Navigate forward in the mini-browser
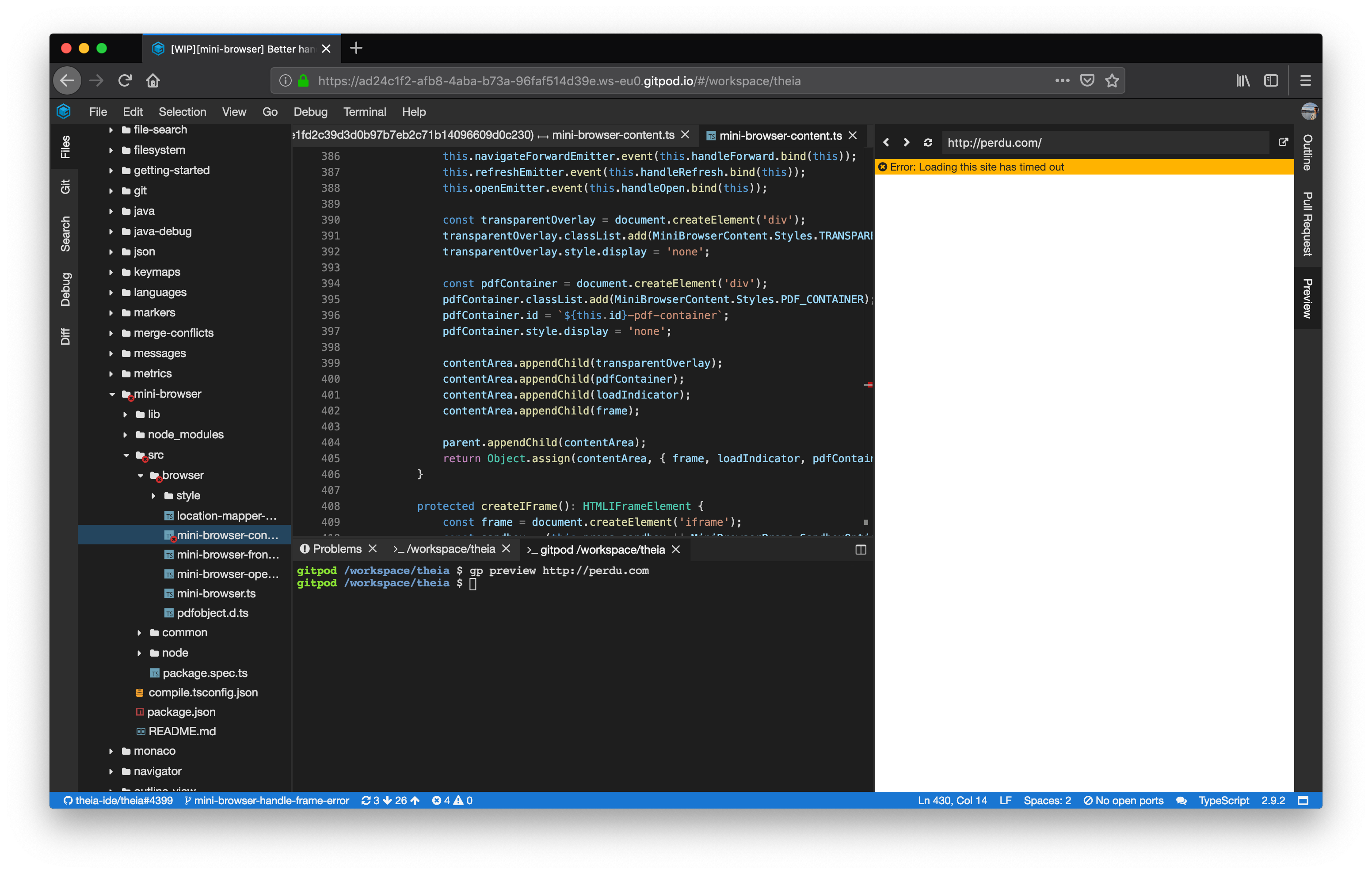 pos(907,142)
